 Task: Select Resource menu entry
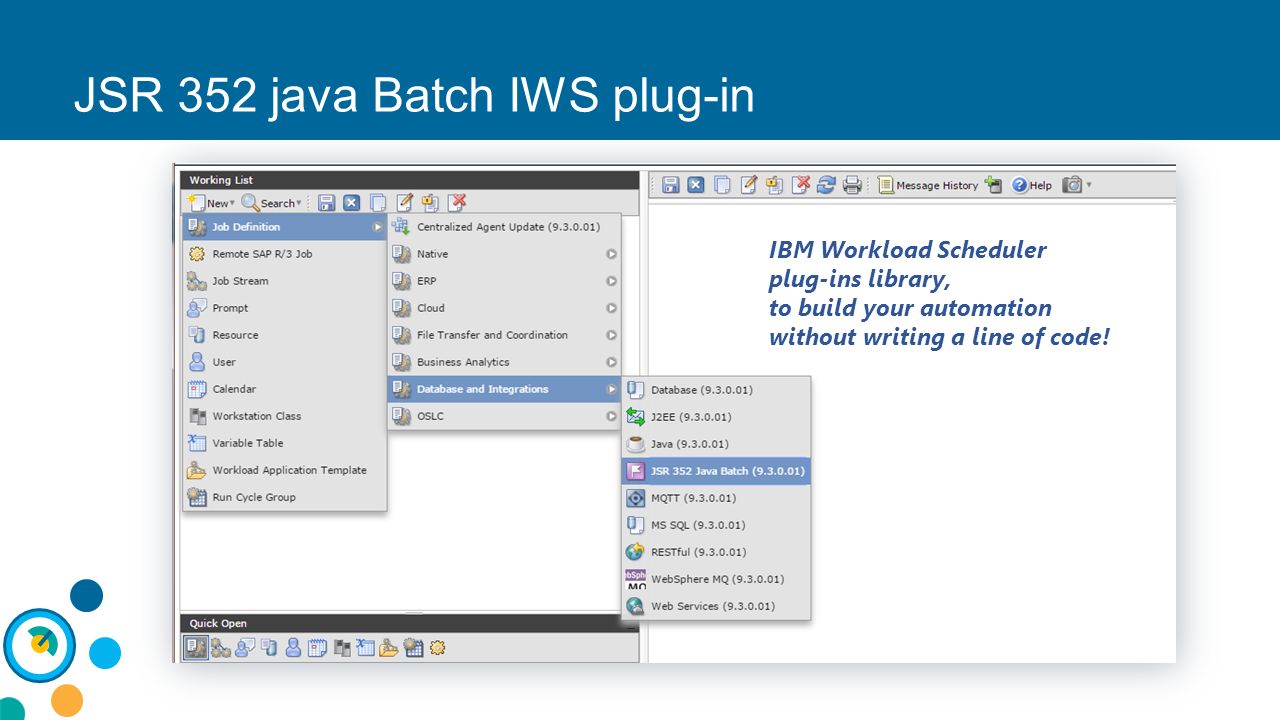[x=285, y=335]
